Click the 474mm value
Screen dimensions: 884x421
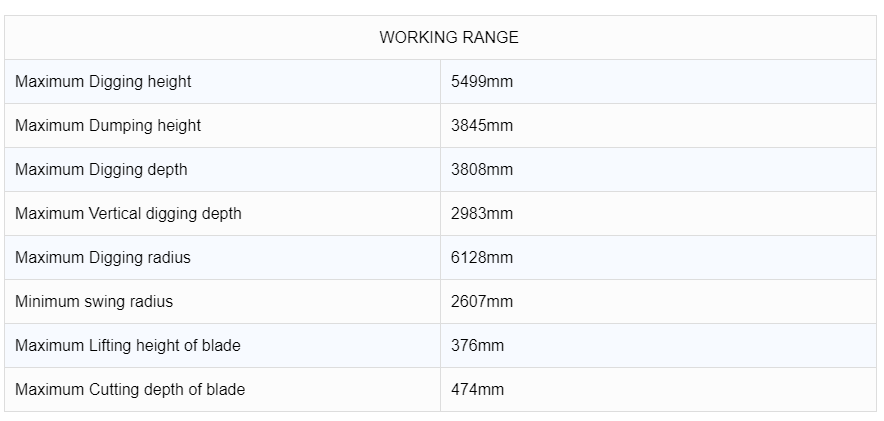tap(477, 390)
